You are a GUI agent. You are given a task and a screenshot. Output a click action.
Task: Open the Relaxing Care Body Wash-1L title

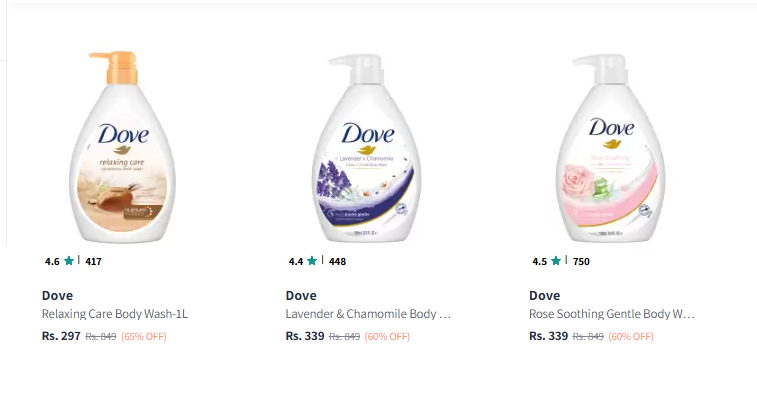[x=115, y=314]
